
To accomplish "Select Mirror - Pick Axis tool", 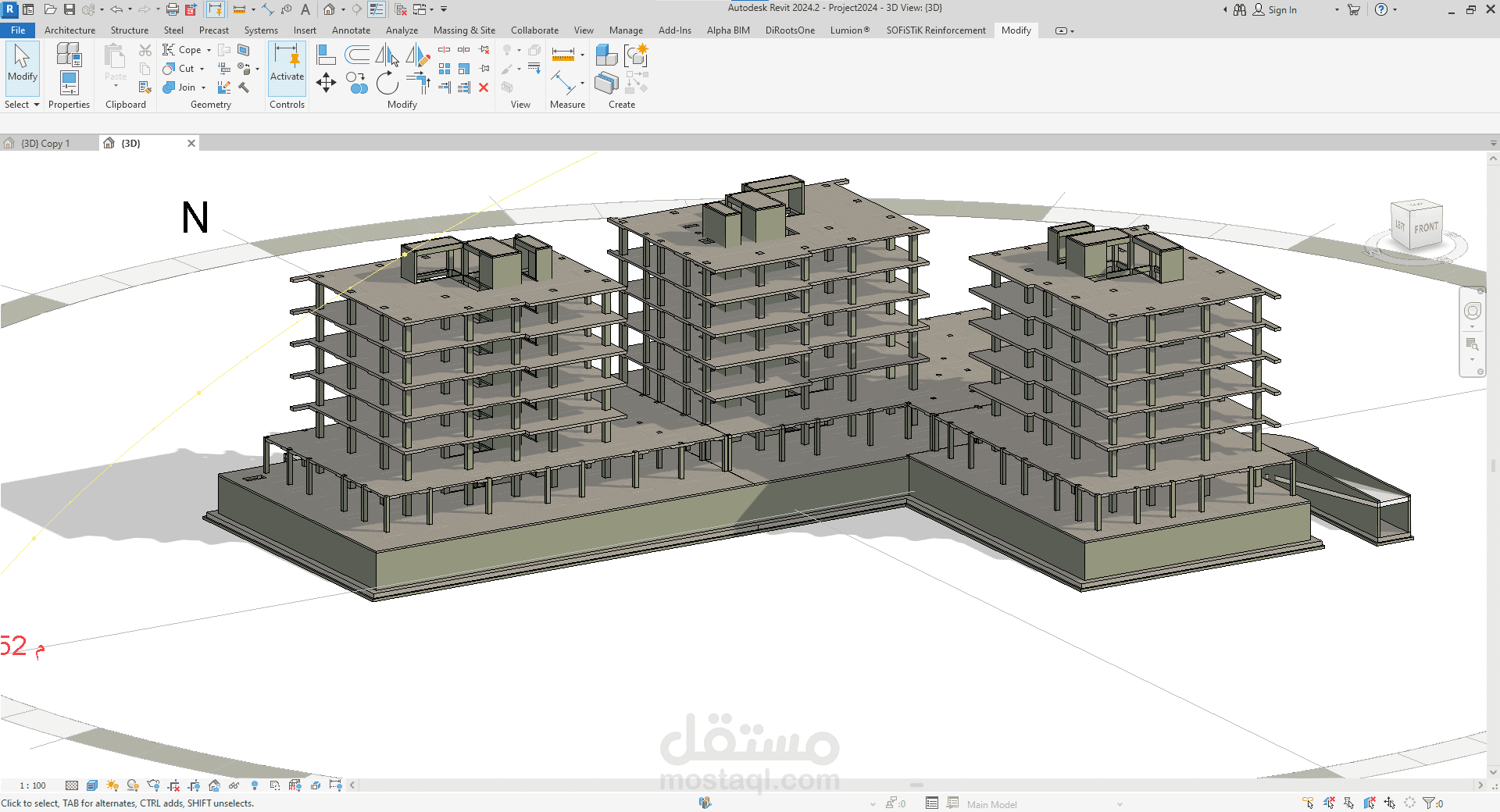I will [387, 55].
